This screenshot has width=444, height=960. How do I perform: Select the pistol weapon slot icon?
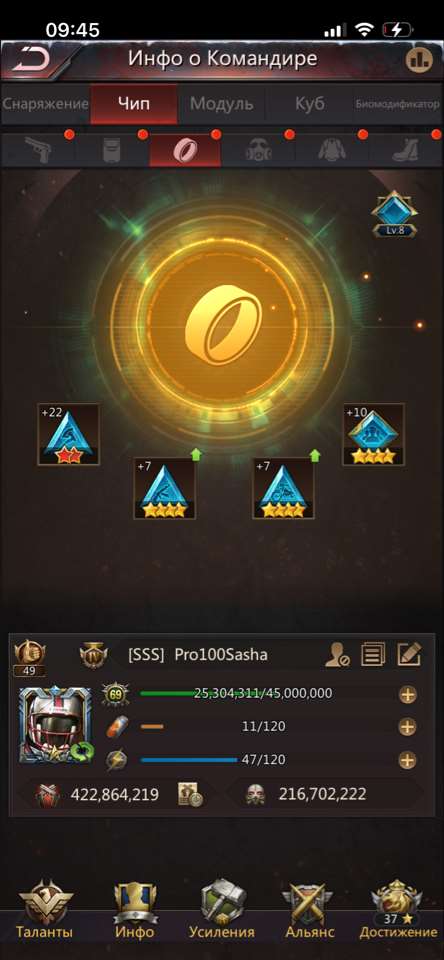click(38, 150)
